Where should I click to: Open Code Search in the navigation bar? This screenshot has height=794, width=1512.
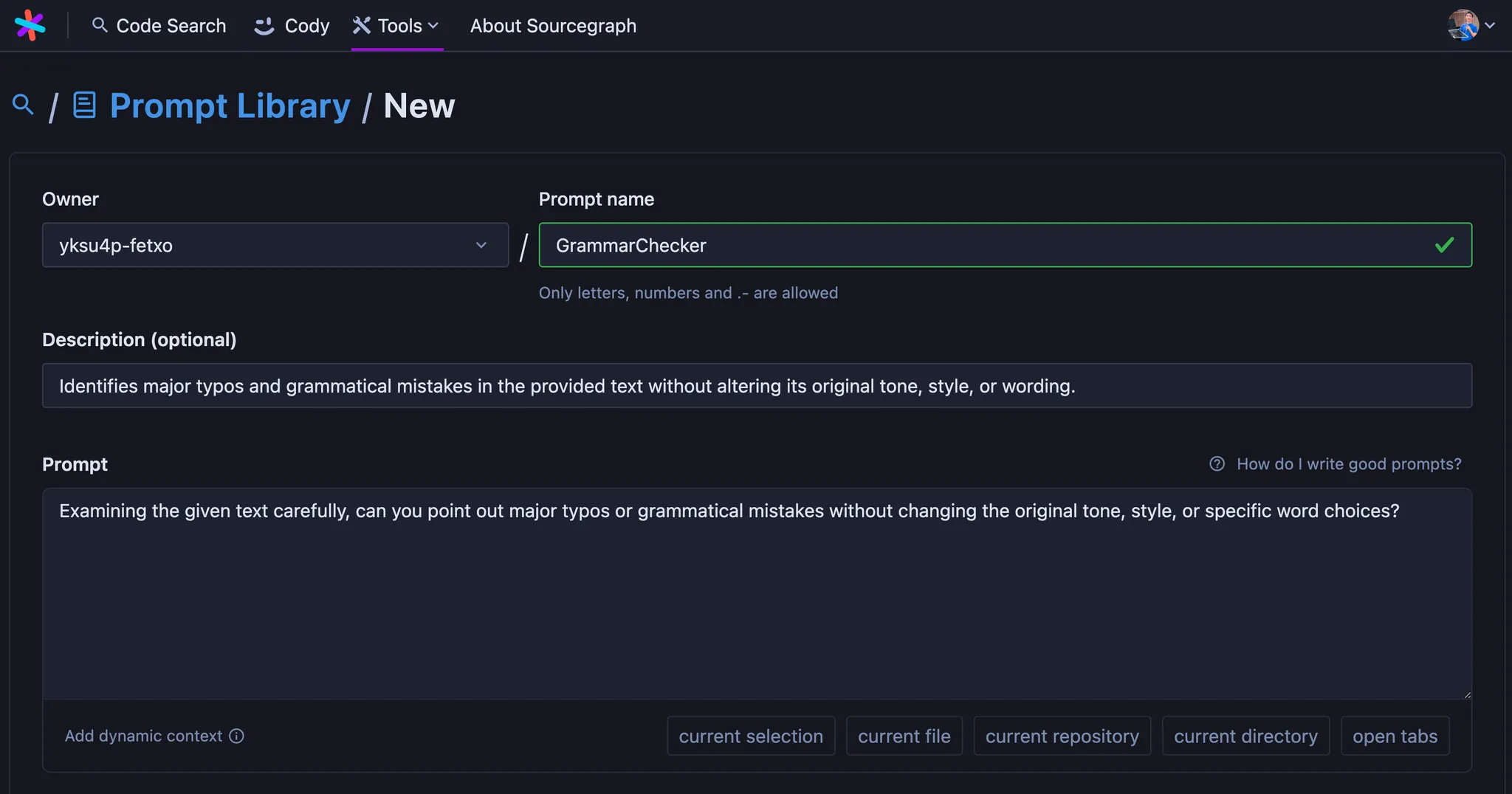[x=159, y=26]
